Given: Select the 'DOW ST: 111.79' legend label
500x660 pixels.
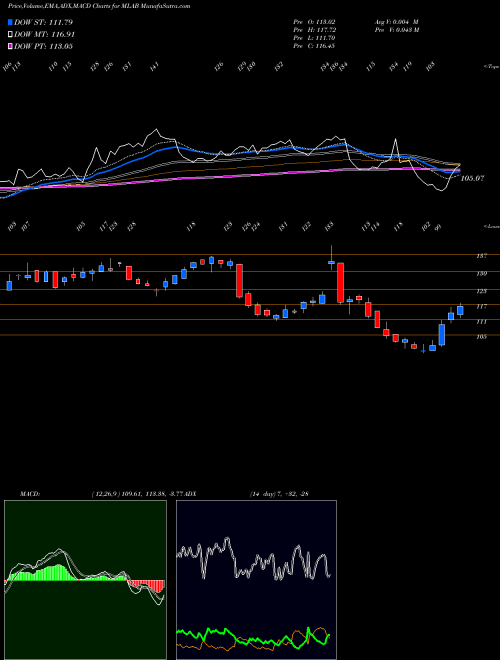Looking at the screenshot, I should [x=41, y=22].
